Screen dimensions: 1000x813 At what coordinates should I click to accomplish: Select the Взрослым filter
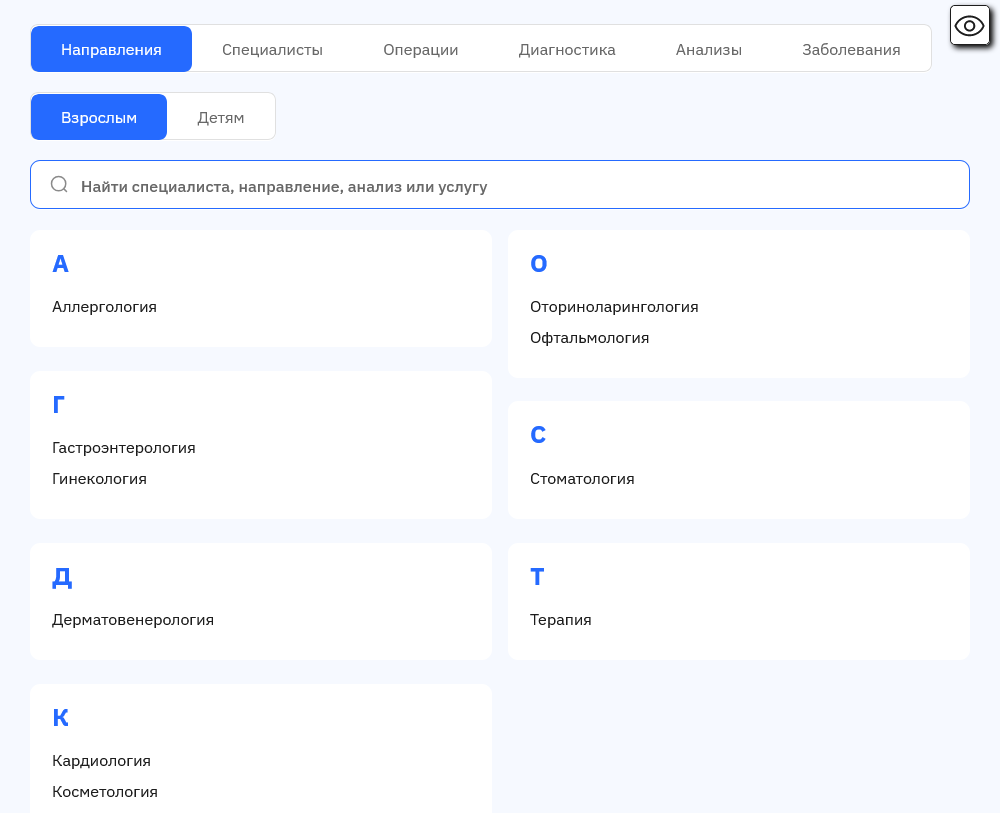pos(98,116)
